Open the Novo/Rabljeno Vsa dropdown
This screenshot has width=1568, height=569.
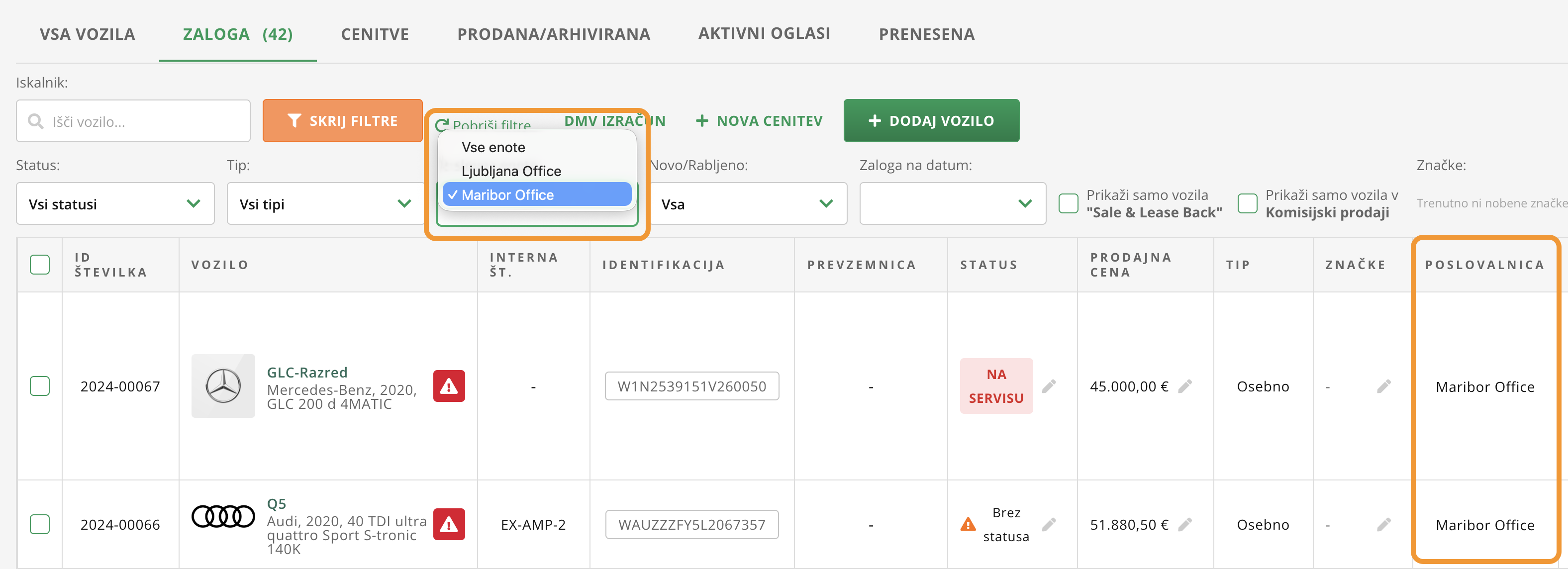[x=748, y=204]
